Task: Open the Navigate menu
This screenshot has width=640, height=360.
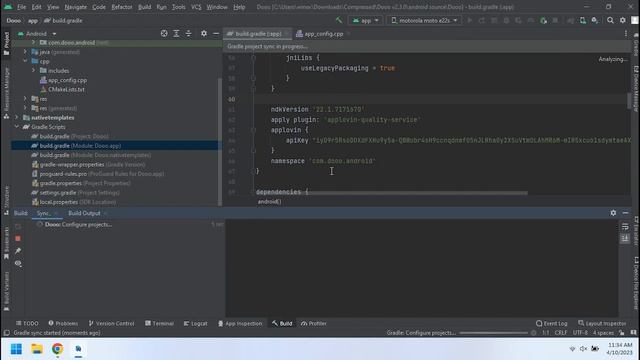Action: [x=76, y=7]
